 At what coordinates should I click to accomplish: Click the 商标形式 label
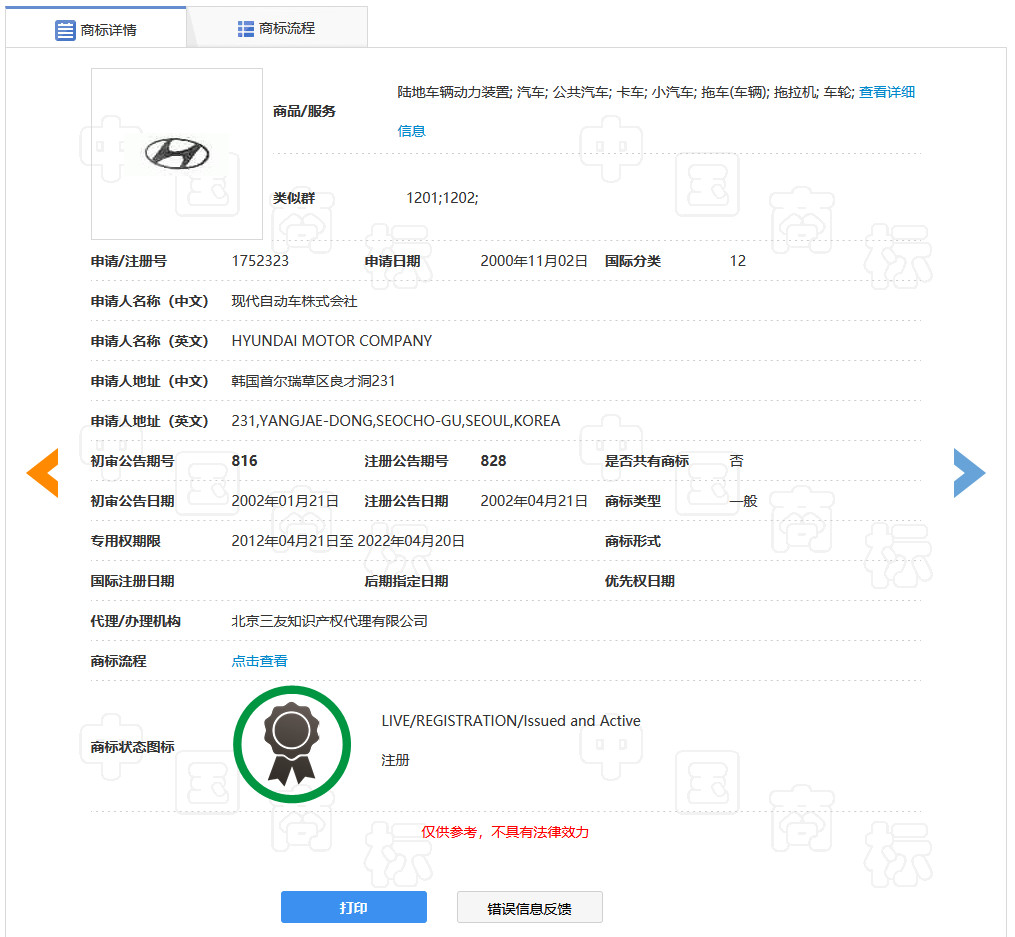pos(632,541)
